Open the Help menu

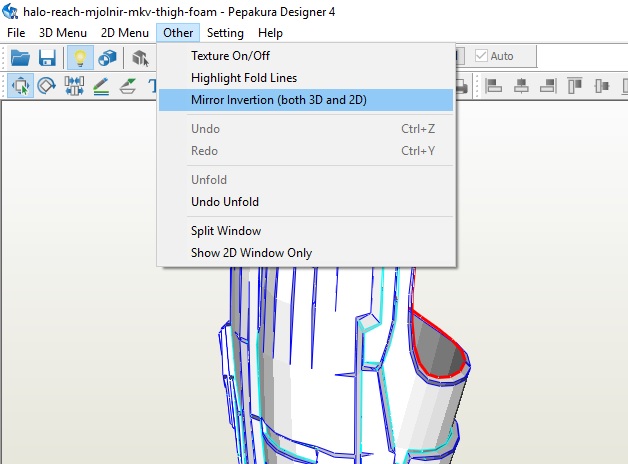pos(270,33)
